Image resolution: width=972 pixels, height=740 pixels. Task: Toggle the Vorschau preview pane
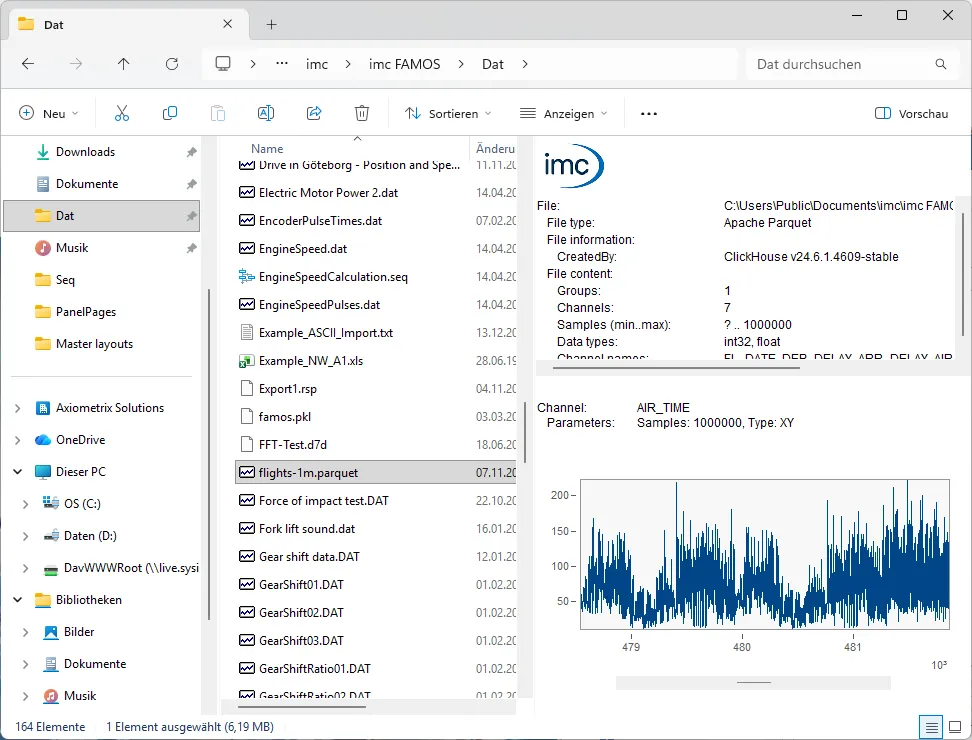(x=911, y=114)
